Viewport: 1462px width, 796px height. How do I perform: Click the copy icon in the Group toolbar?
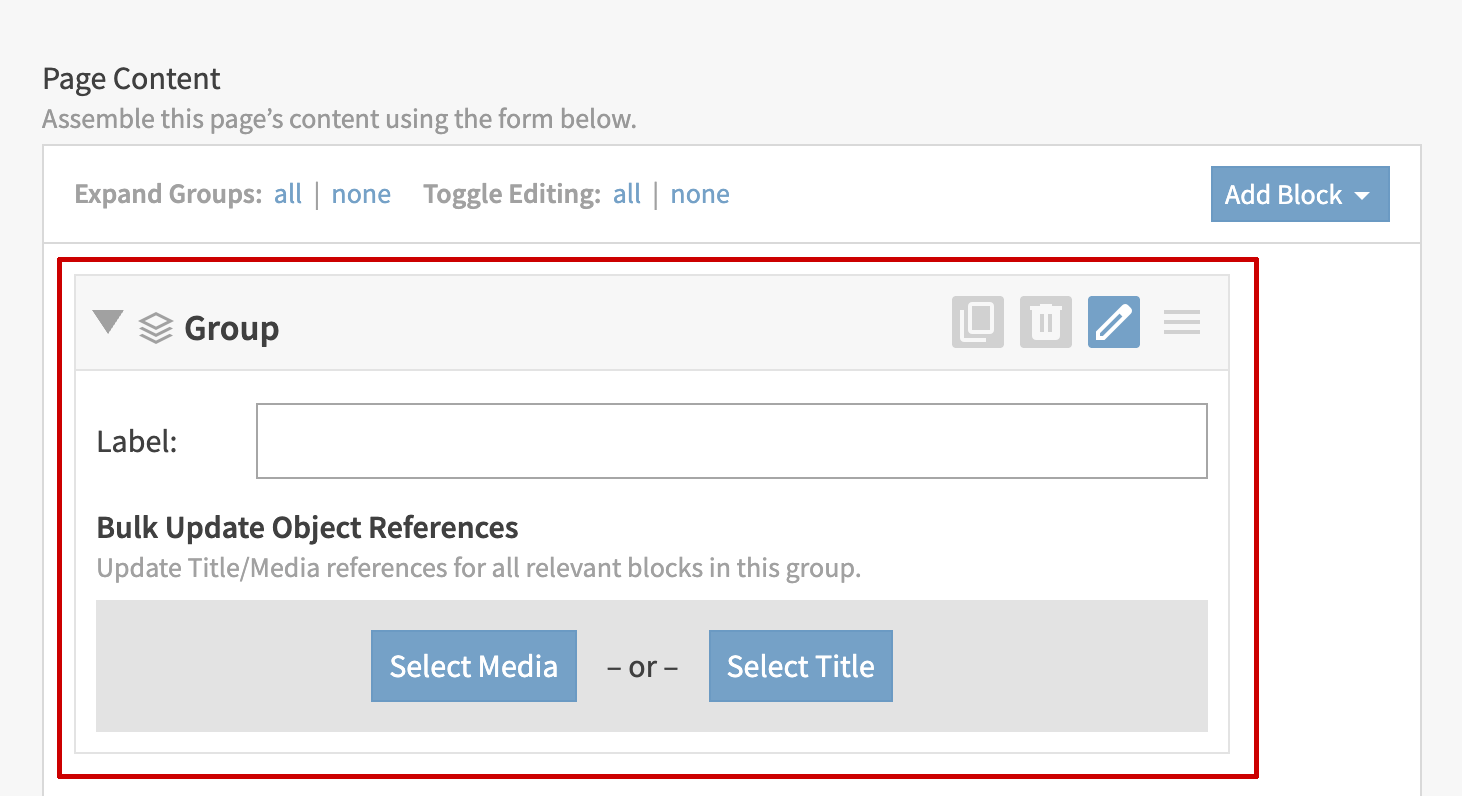[977, 322]
